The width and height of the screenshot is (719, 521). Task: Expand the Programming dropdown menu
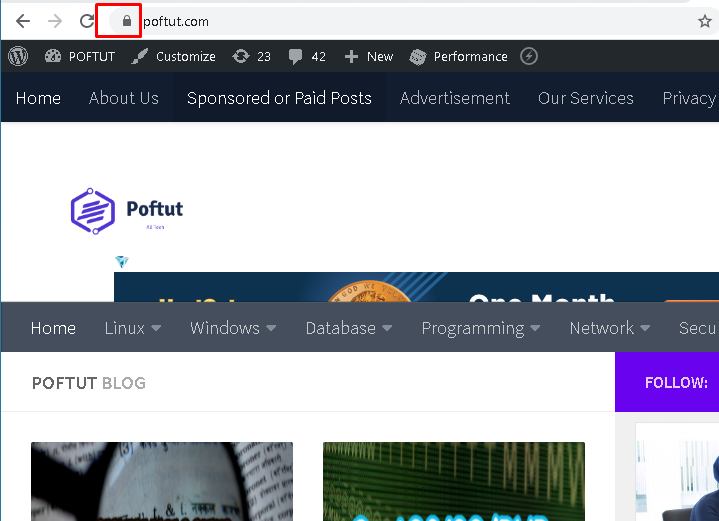tap(481, 328)
